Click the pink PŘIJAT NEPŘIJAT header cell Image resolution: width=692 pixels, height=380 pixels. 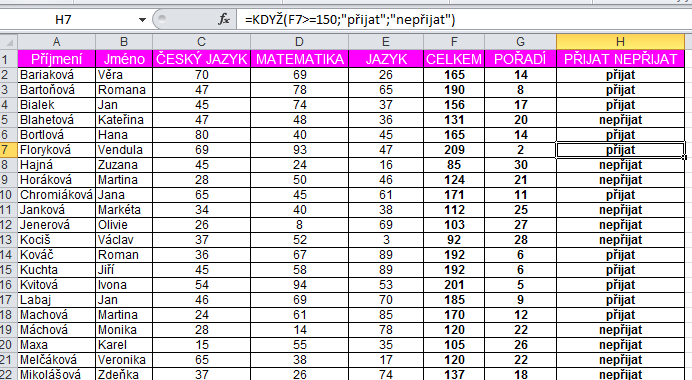pyautogui.click(x=620, y=59)
